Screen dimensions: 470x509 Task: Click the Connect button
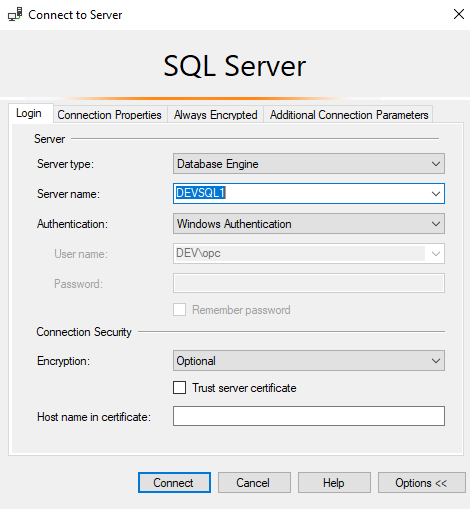174,482
